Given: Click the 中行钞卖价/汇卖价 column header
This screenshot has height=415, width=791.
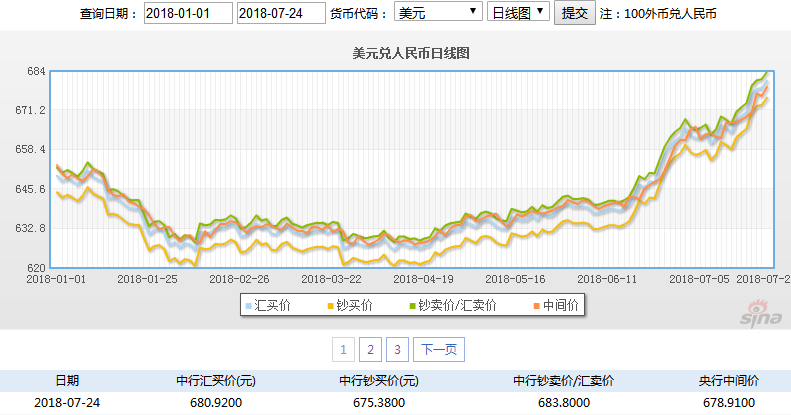Looking at the screenshot, I should 563,381.
